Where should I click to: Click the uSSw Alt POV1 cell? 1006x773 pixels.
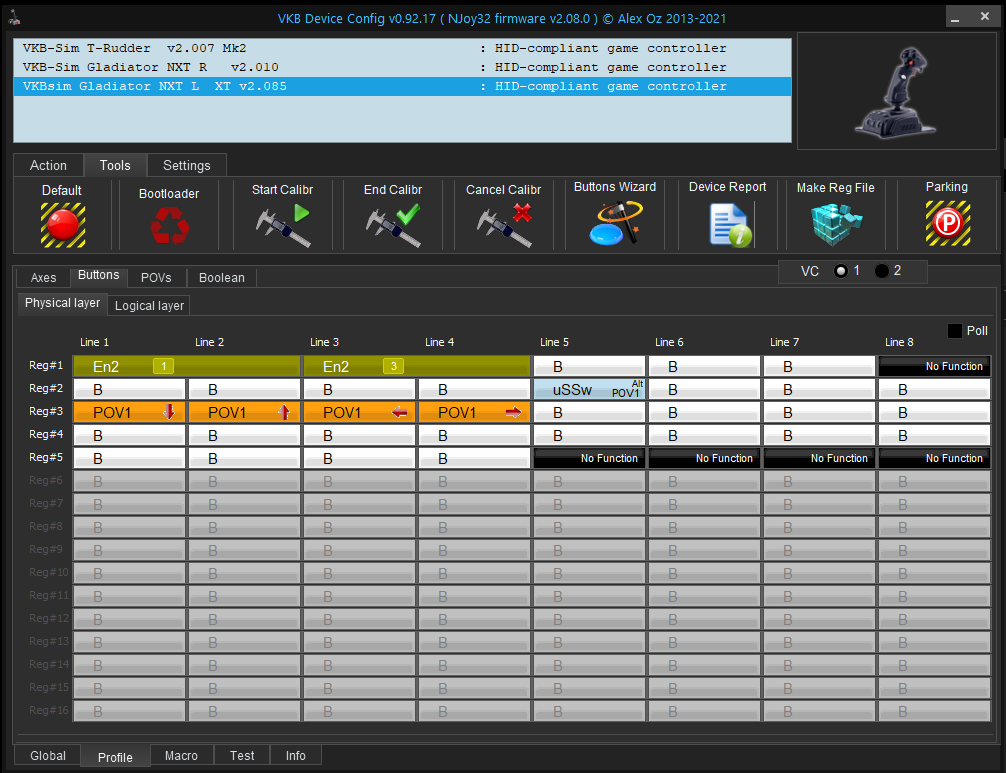(x=590, y=389)
